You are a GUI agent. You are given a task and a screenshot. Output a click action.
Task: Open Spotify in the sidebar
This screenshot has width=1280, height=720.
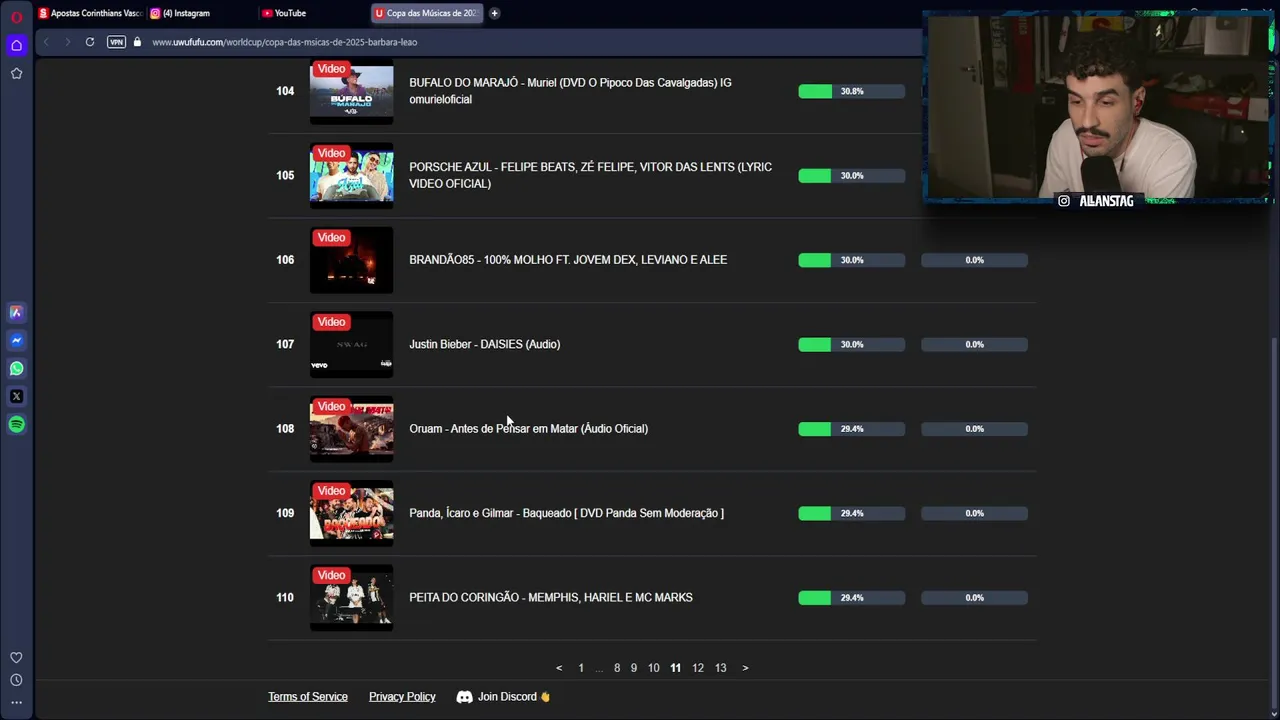(x=16, y=424)
